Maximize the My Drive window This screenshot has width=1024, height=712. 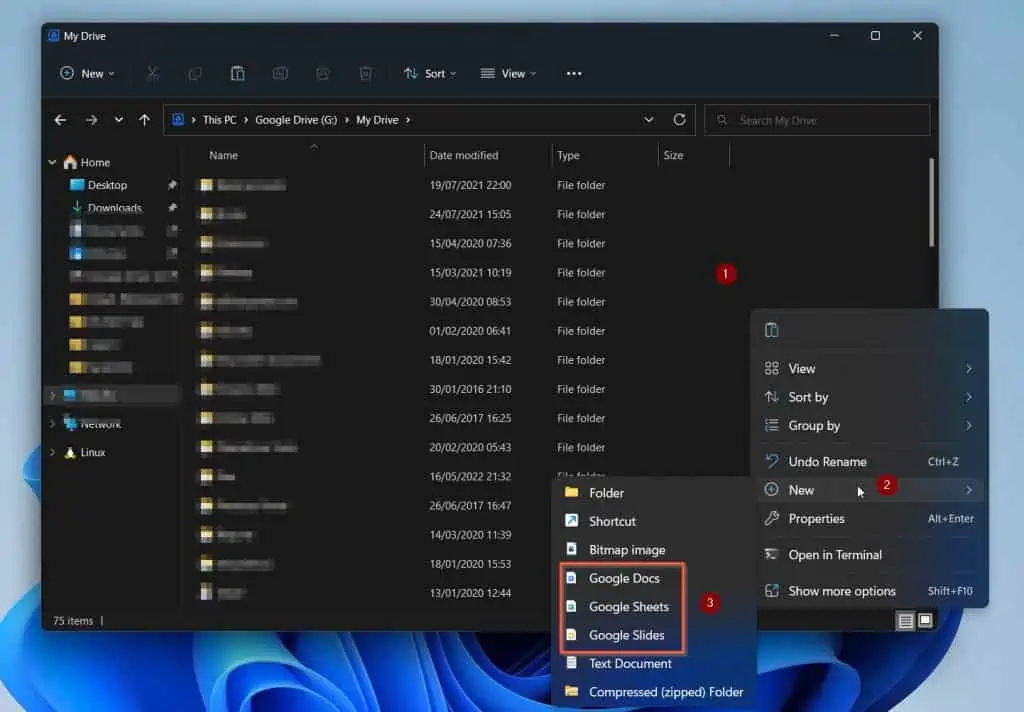pyautogui.click(x=875, y=36)
